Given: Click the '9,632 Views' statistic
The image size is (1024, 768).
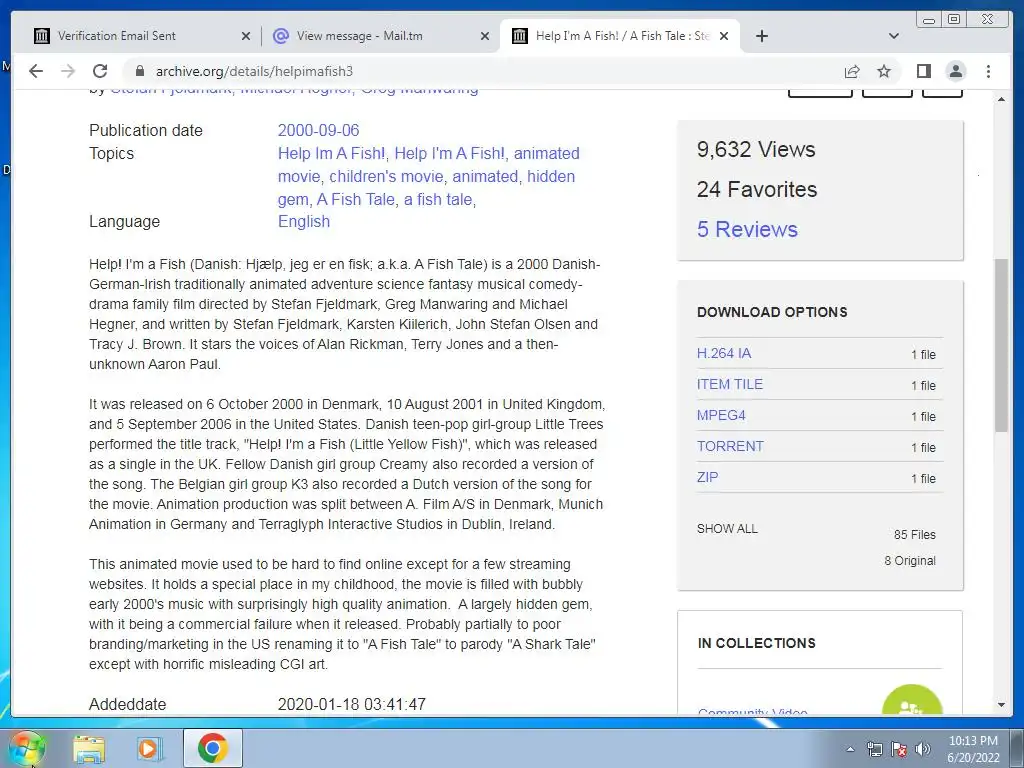Looking at the screenshot, I should coord(756,150).
